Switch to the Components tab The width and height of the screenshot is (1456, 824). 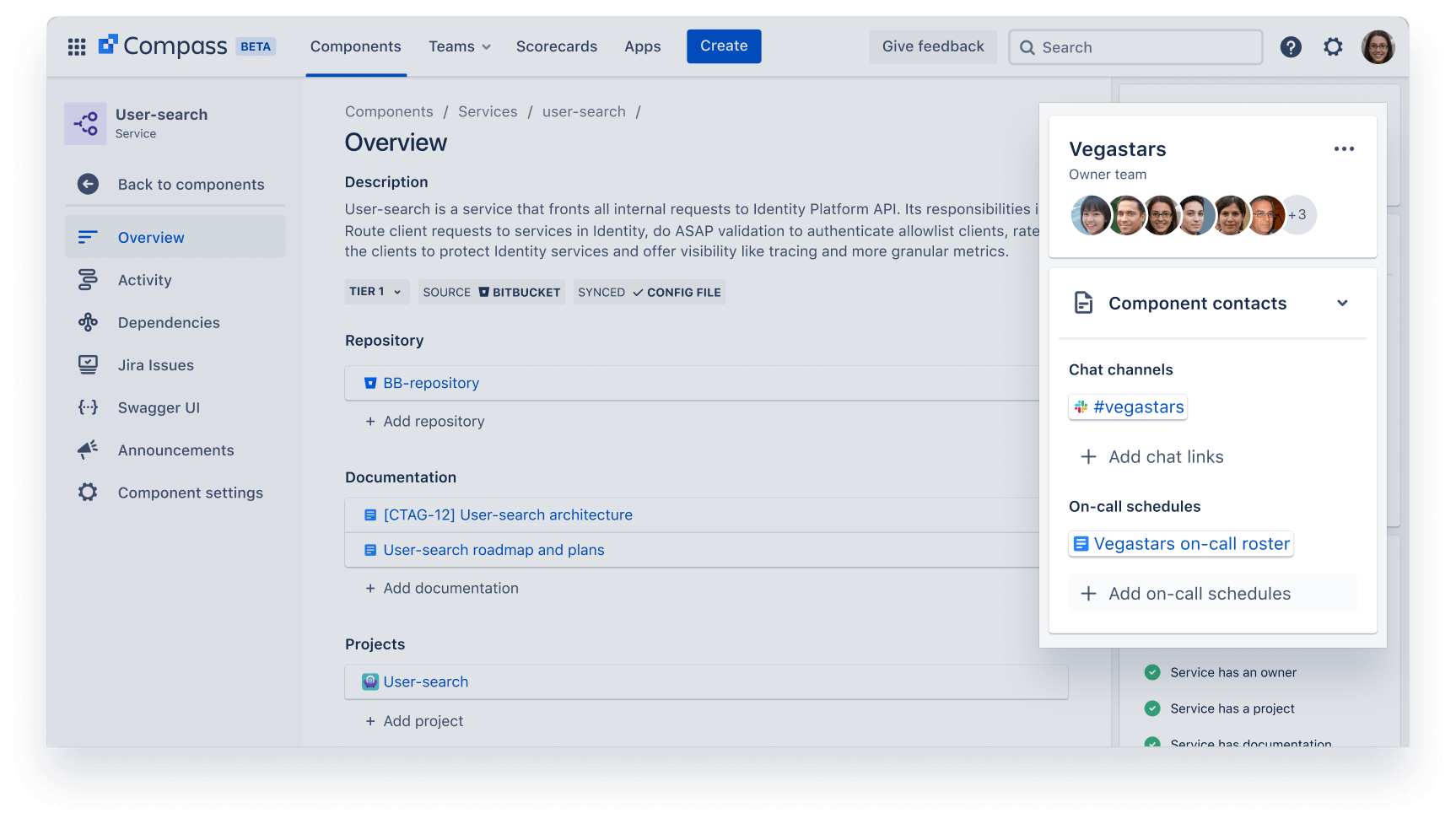[x=355, y=46]
